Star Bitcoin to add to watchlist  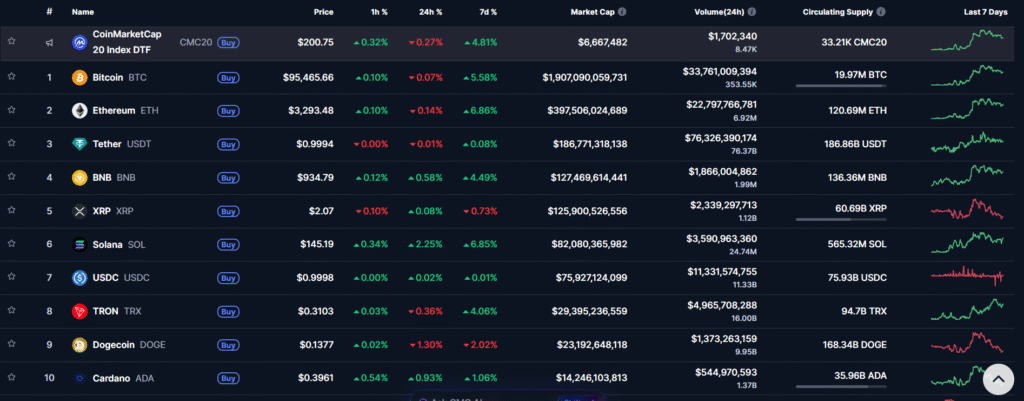(12, 77)
